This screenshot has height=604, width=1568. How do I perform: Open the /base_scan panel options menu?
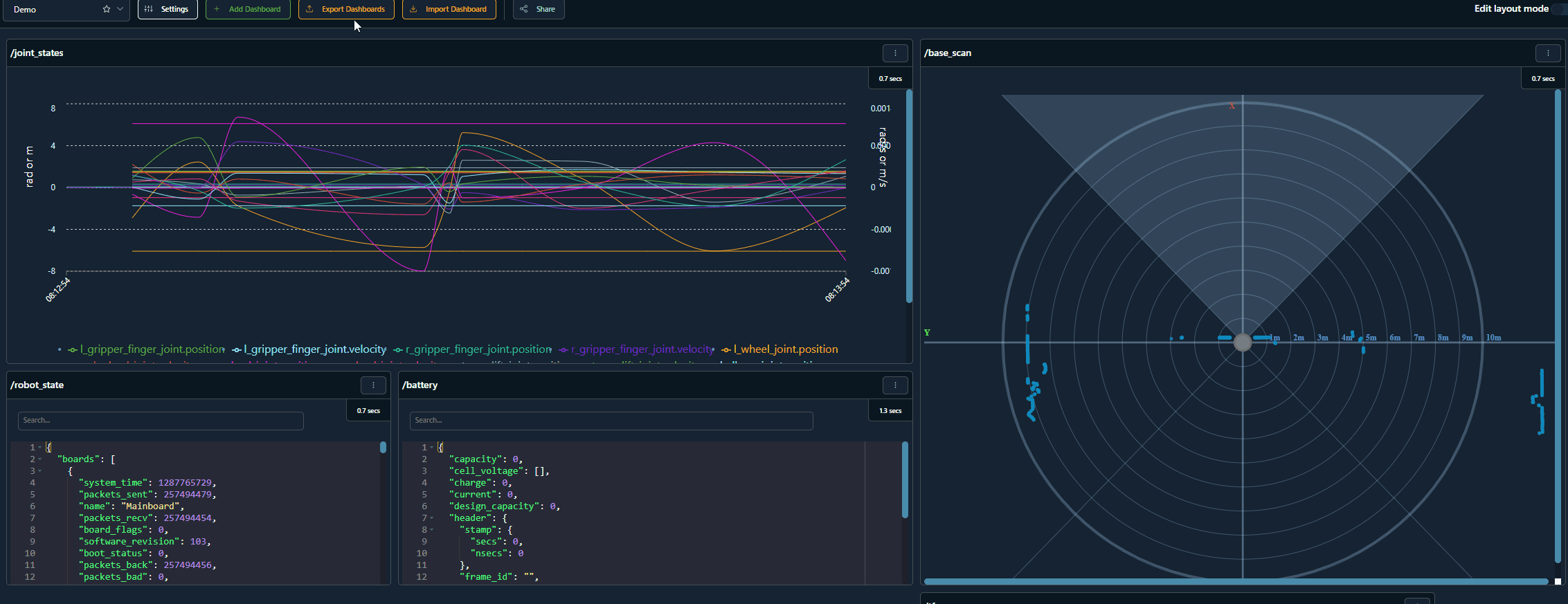[x=1547, y=53]
